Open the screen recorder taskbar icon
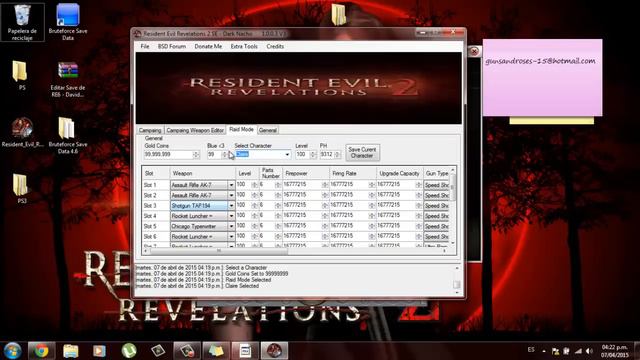Viewport: 640px width, 360px height. [187, 351]
